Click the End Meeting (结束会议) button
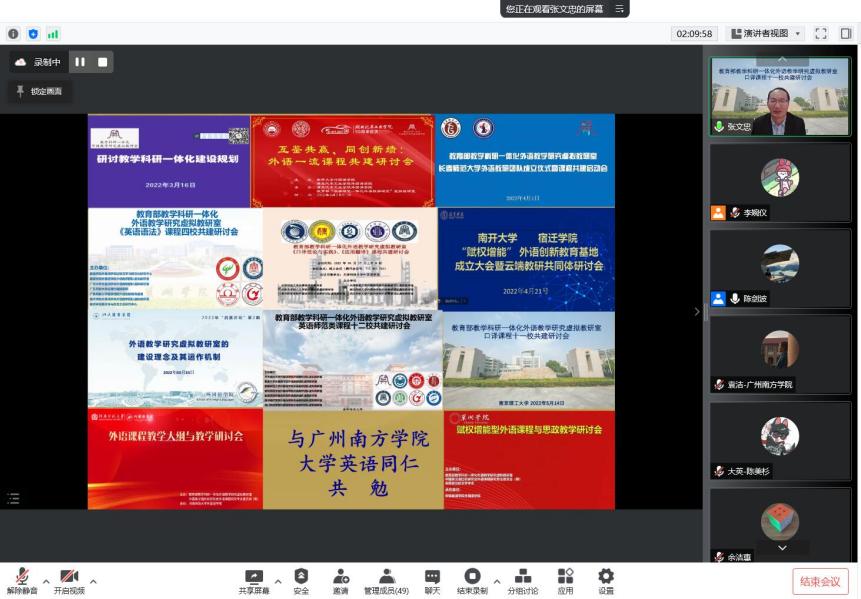Screen dimensions: 861x599 point(820,581)
